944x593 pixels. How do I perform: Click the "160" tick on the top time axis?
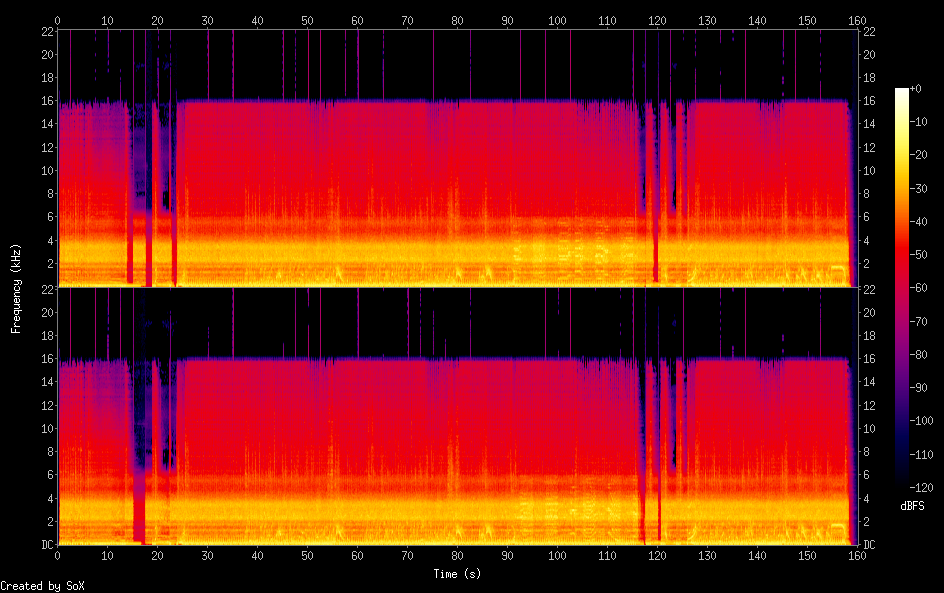click(857, 20)
